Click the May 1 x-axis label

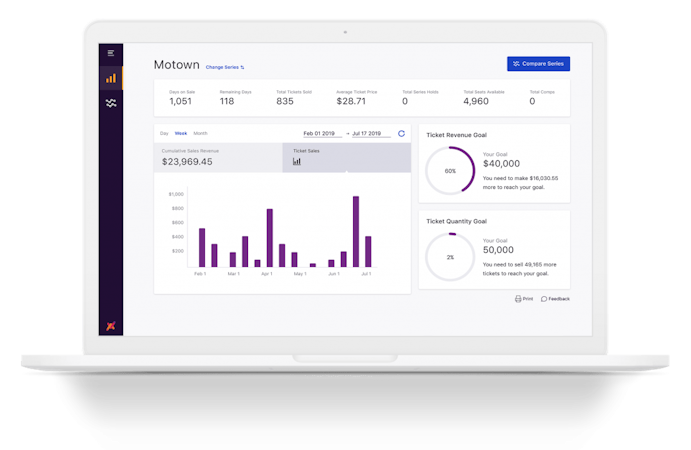click(x=300, y=274)
